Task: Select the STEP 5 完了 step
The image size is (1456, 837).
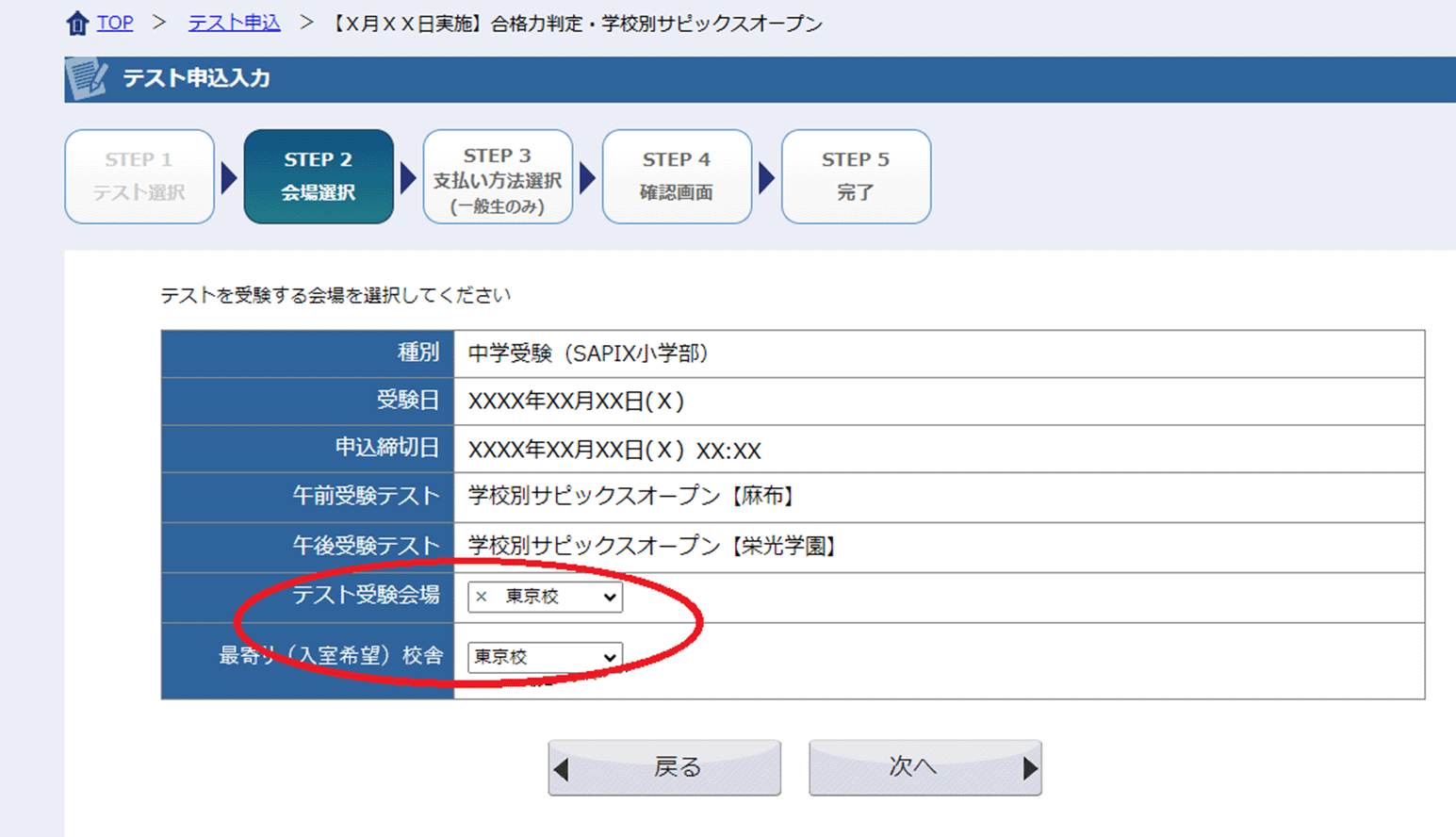Action: (x=856, y=176)
